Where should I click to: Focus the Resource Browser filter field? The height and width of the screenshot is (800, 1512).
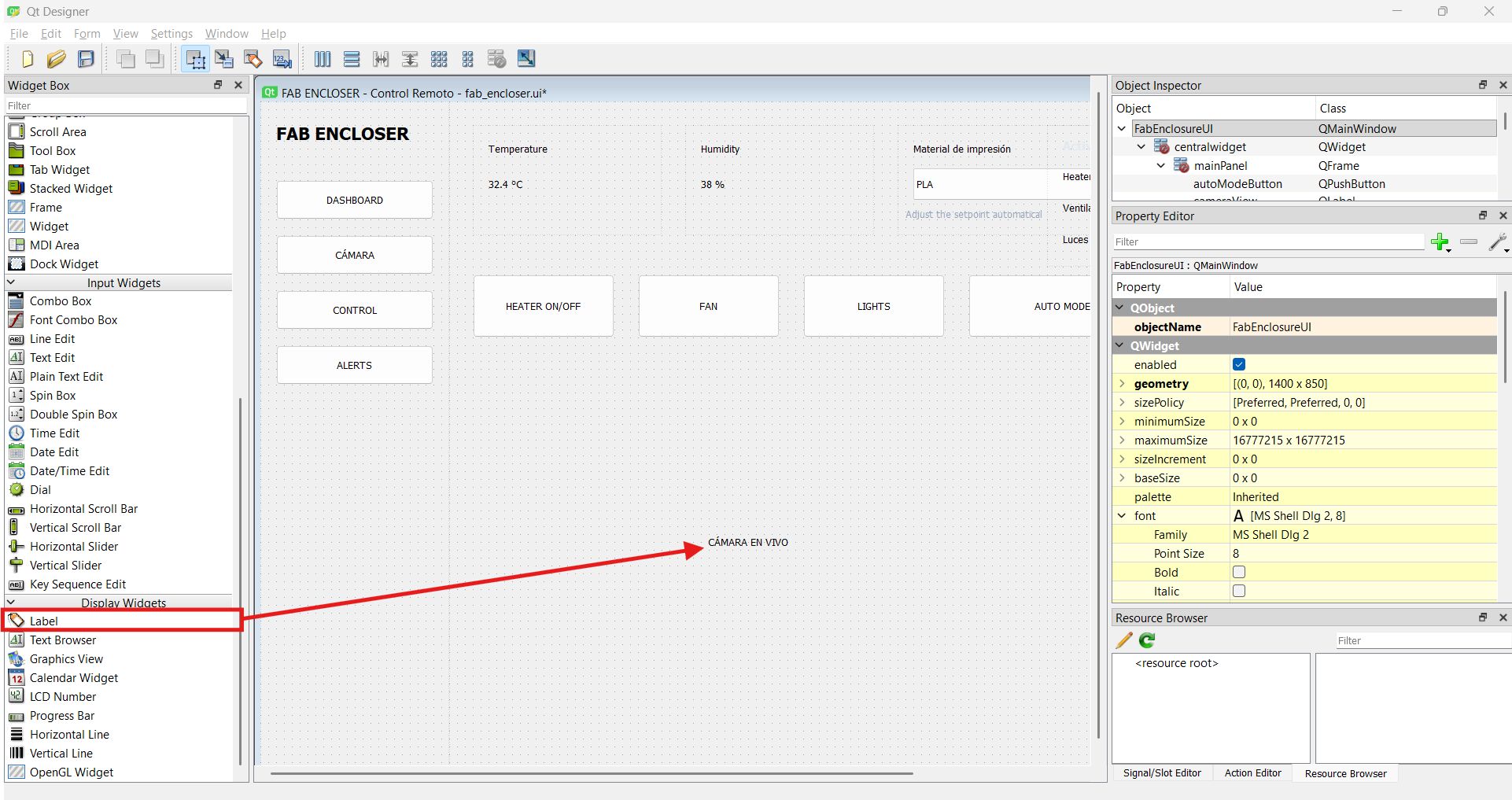click(1422, 640)
